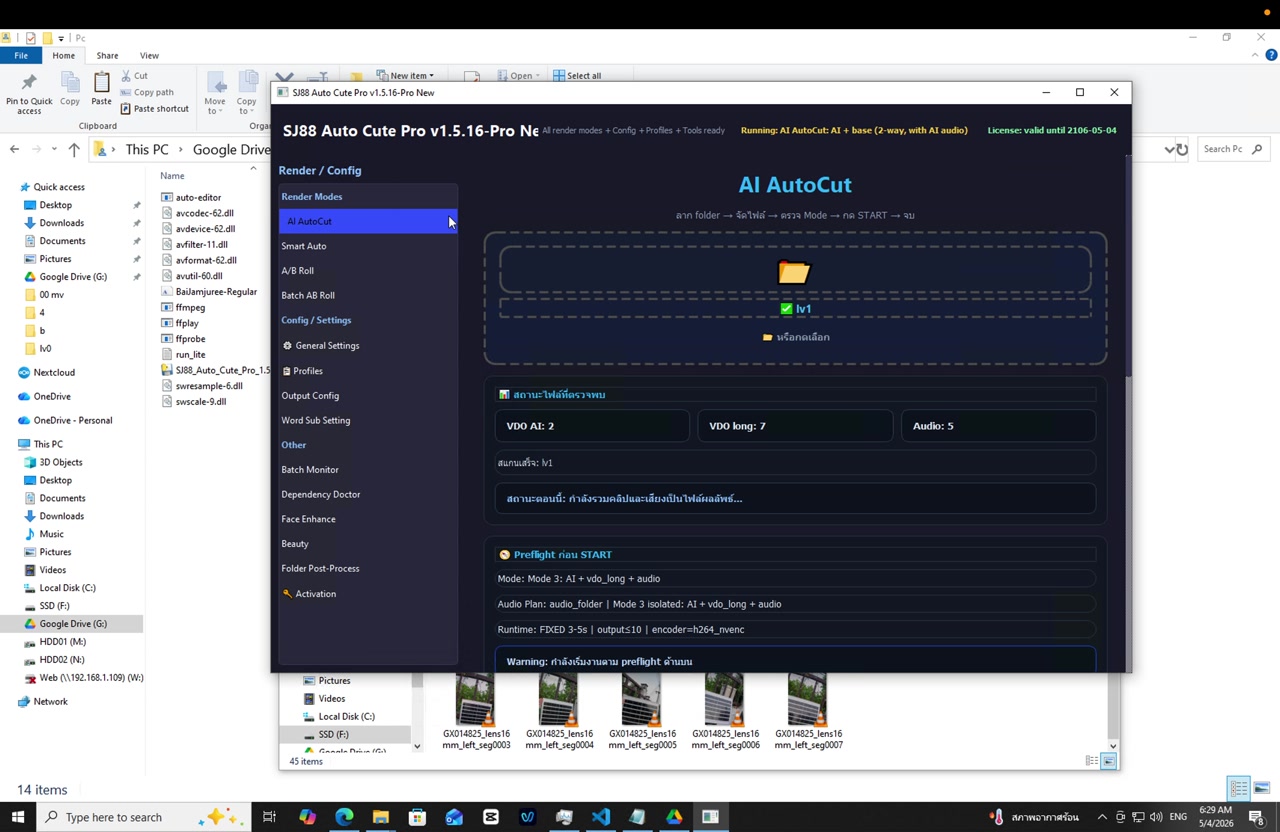
Task: Open Windows Start menu
Action: point(17,817)
